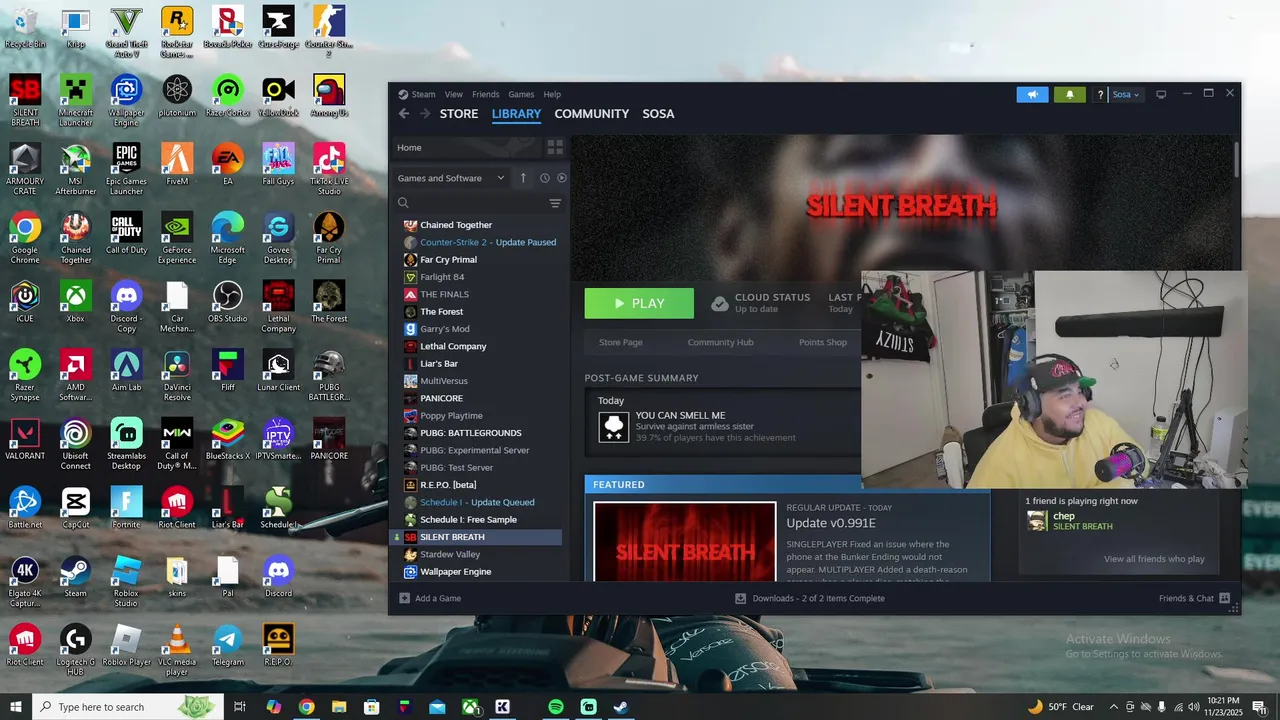The image size is (1280, 720).
Task: Toggle recent activity clock filter
Action: point(545,178)
